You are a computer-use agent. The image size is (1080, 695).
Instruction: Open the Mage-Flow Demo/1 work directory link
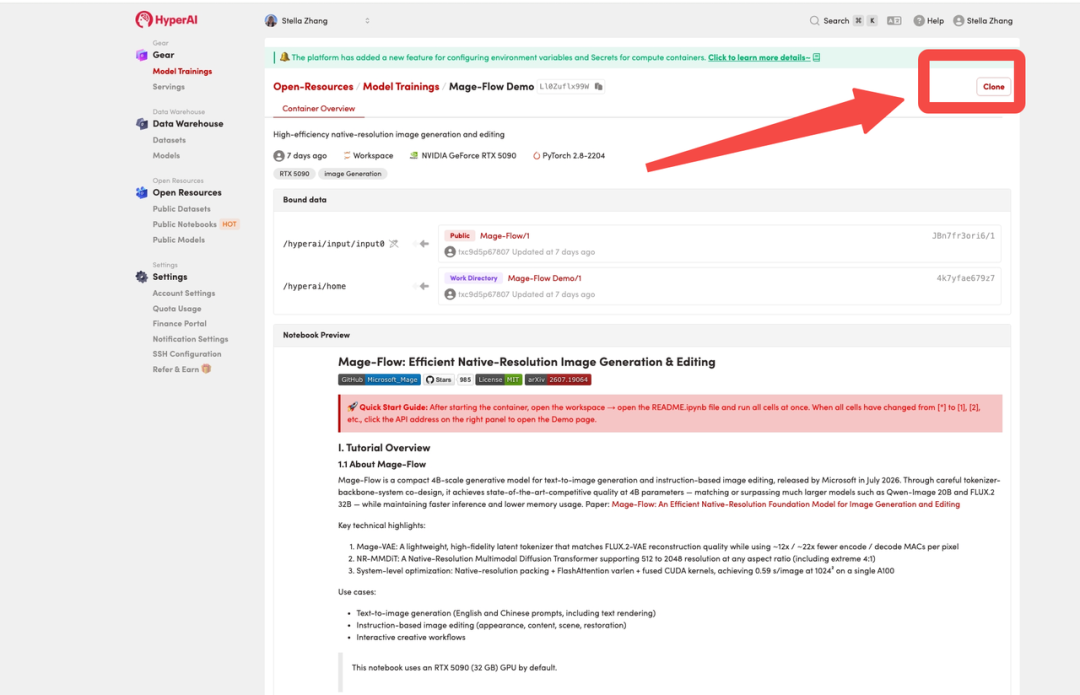(x=544, y=278)
